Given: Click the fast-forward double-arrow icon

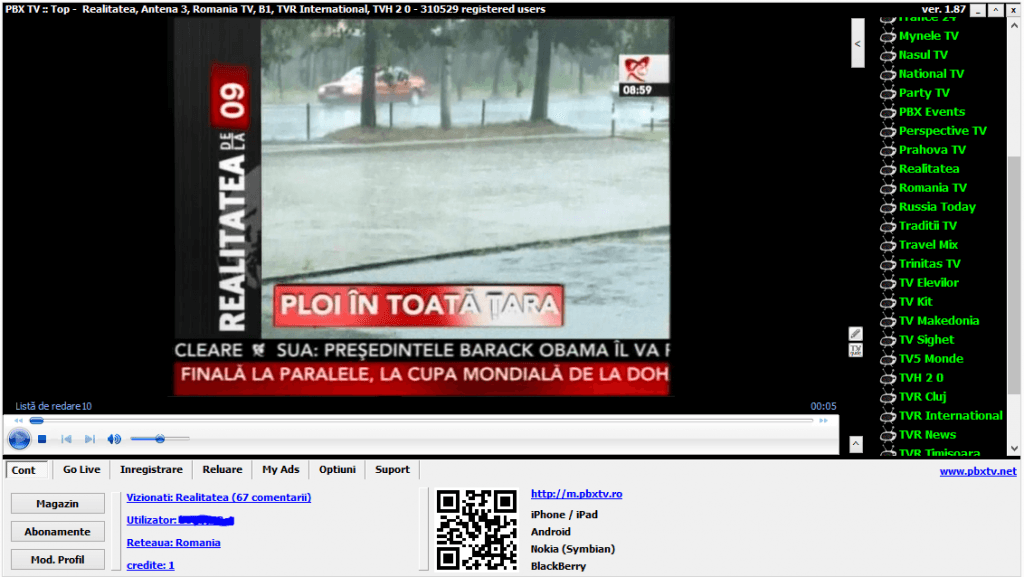Looking at the screenshot, I should [x=824, y=420].
